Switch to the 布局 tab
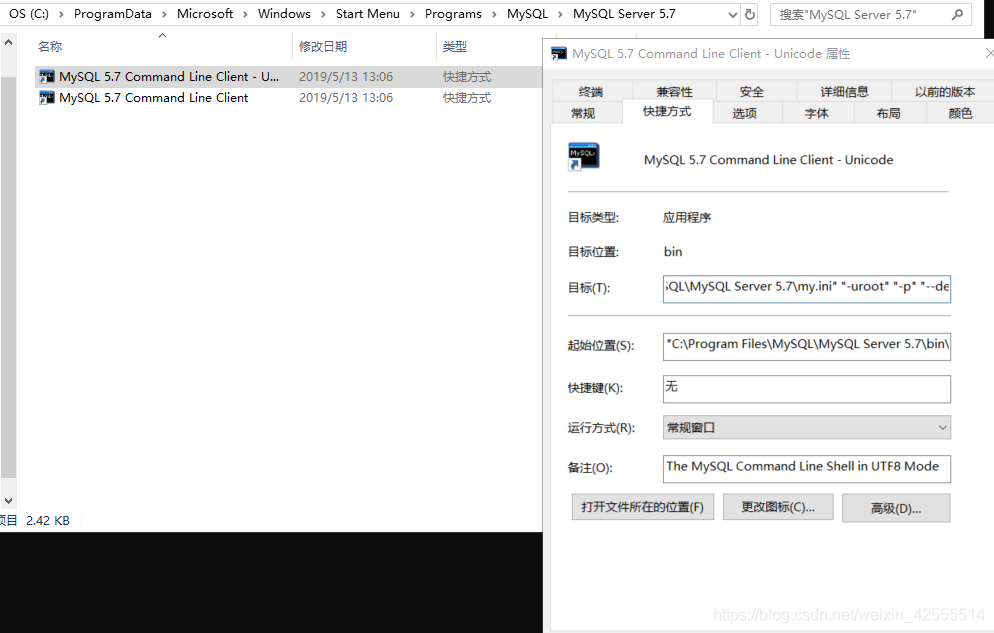 [x=889, y=113]
